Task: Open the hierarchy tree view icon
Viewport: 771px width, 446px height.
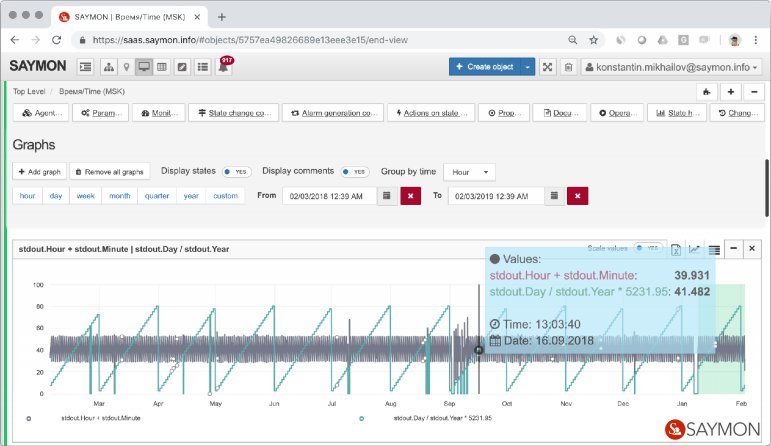Action: (109, 67)
